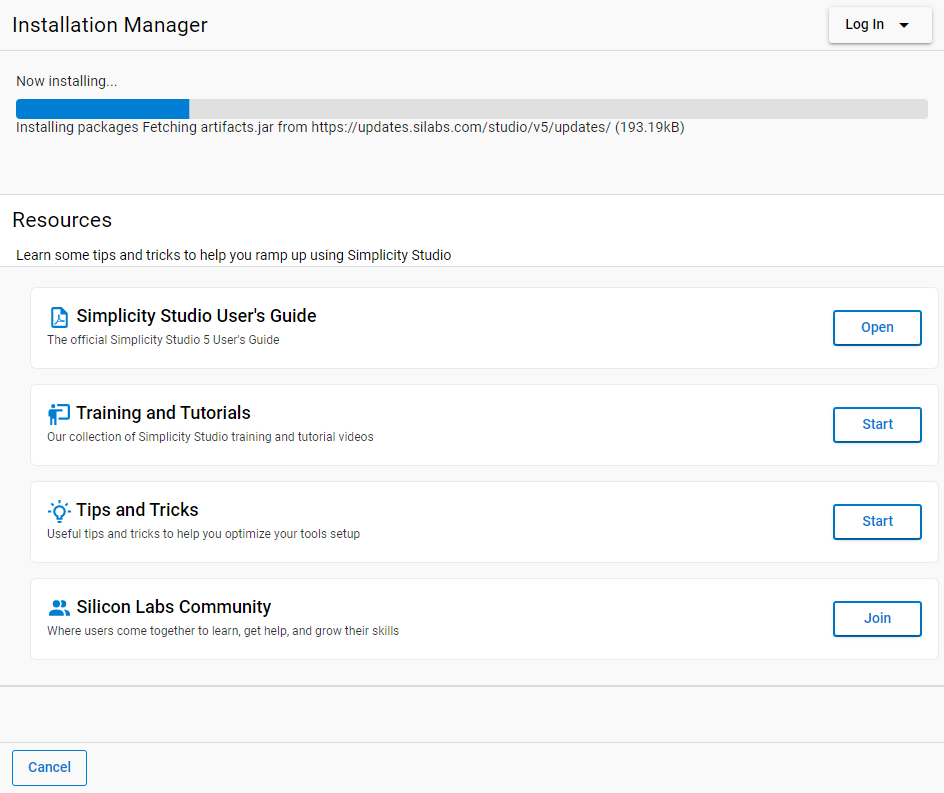Click the gray unfilled progress bar area
This screenshot has height=793, width=944.
tap(558, 109)
